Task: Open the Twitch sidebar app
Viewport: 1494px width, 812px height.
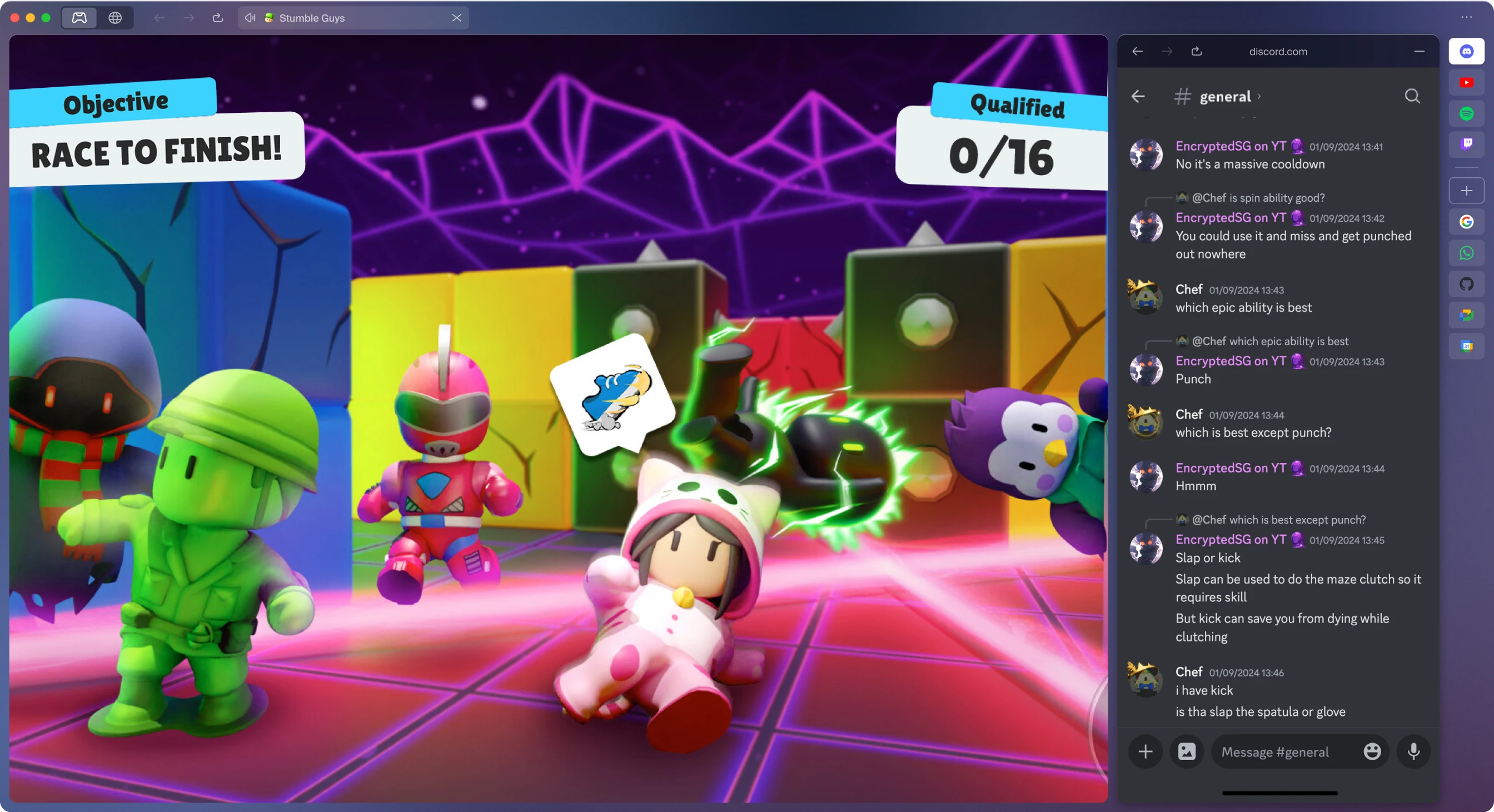Action: coord(1466,143)
